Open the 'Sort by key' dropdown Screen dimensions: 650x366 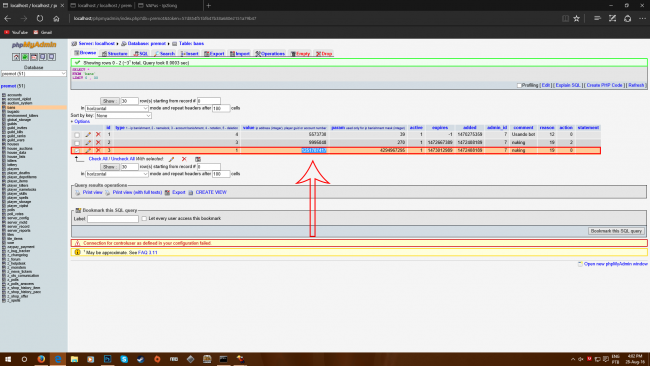click(123, 116)
